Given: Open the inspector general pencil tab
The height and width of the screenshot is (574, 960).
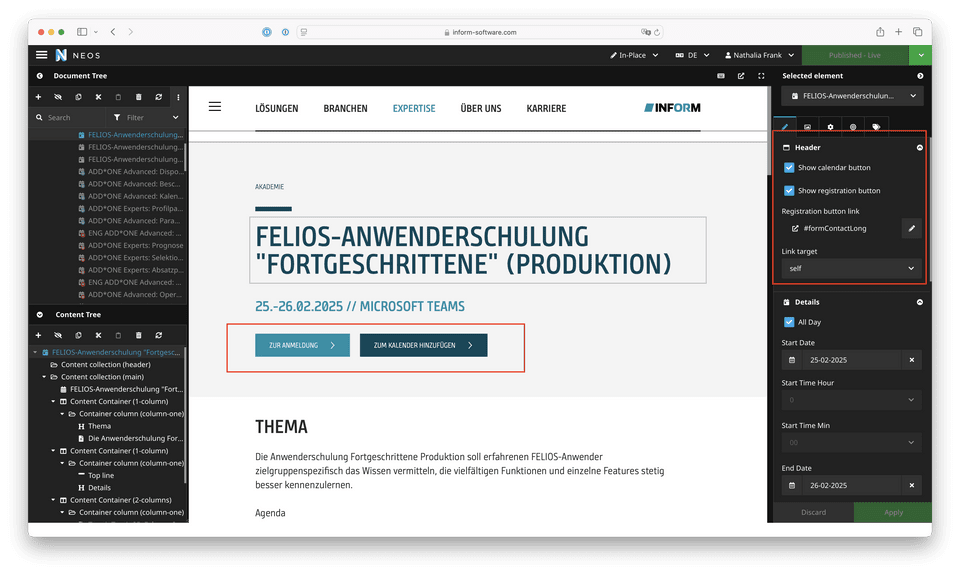Looking at the screenshot, I should tap(785, 126).
